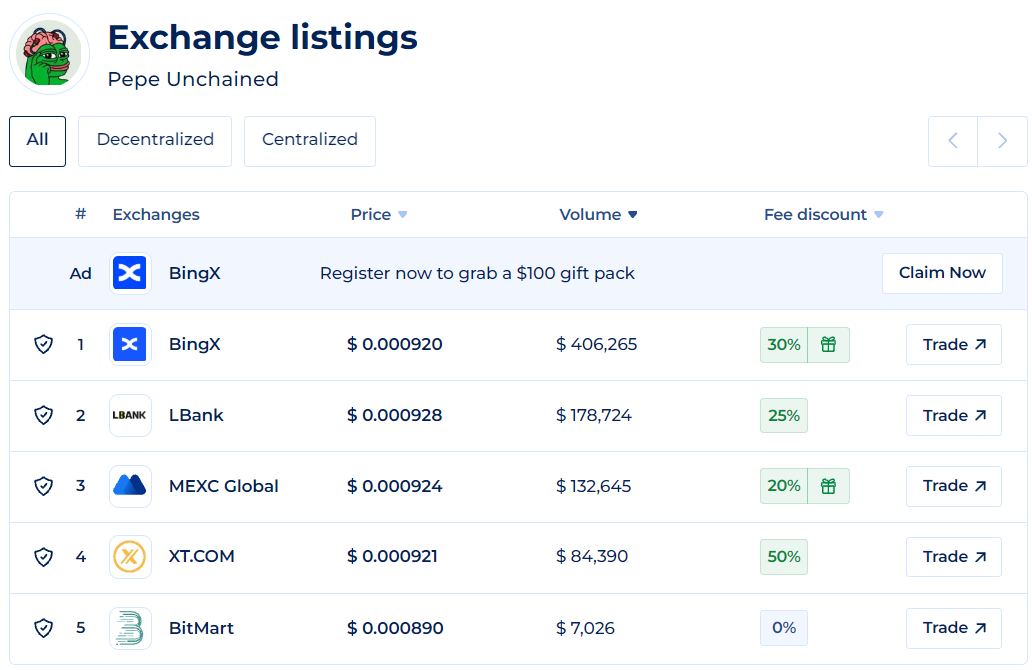Sort the table by Fee discount
This screenshot has height=670, width=1032.
(x=823, y=215)
